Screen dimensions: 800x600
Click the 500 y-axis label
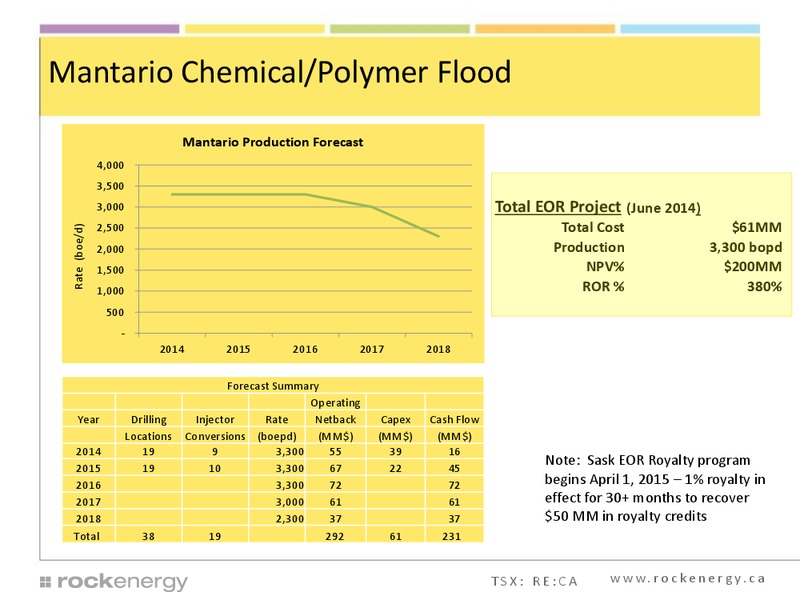tap(115, 312)
